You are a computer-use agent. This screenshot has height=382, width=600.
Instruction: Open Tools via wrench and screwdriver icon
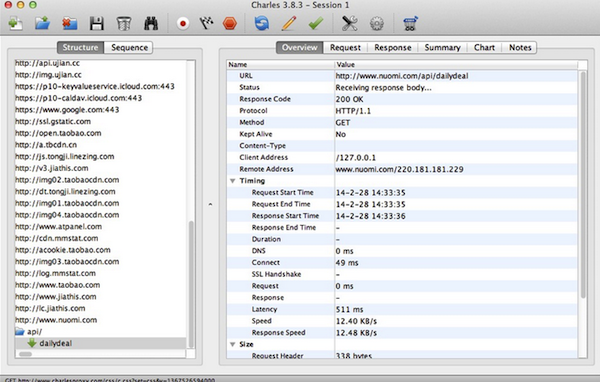coord(349,23)
